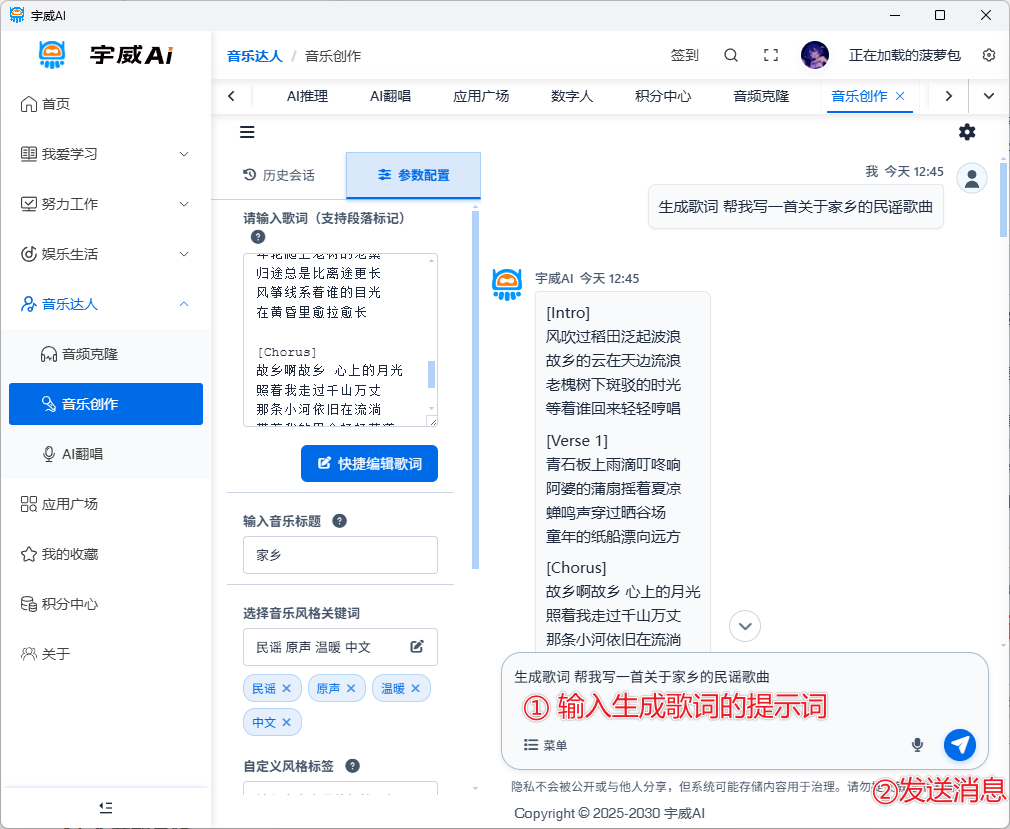Click the 快捷编辑歌词 button
This screenshot has height=829, width=1010.
[369, 464]
